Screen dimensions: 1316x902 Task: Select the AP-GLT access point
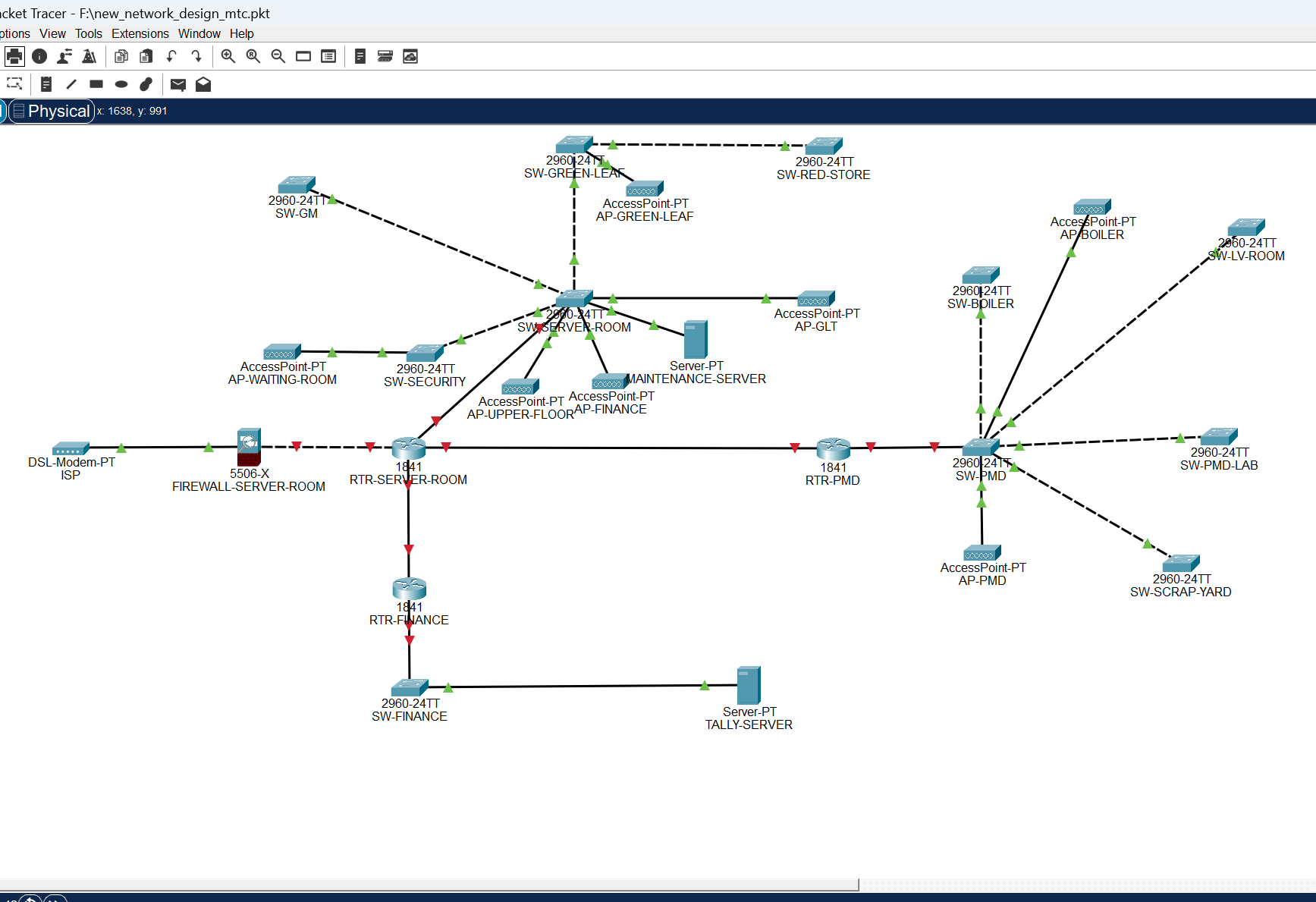click(816, 298)
